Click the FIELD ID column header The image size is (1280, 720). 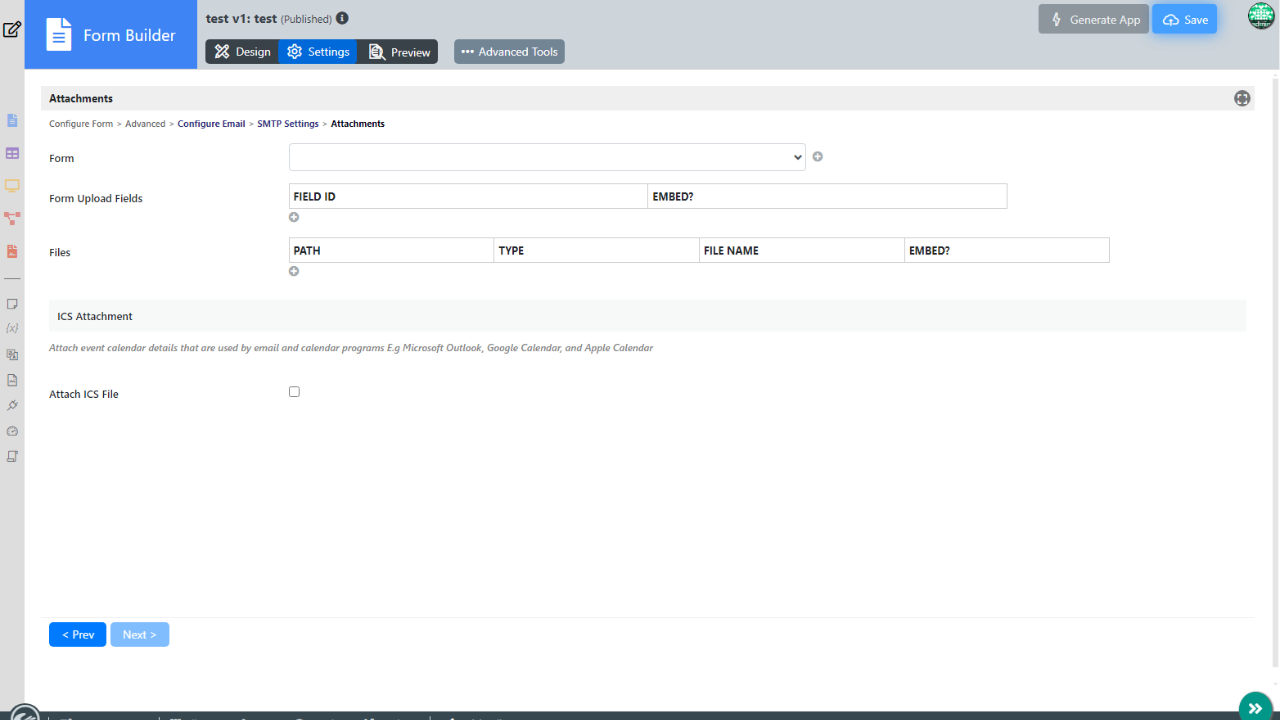pyautogui.click(x=468, y=196)
